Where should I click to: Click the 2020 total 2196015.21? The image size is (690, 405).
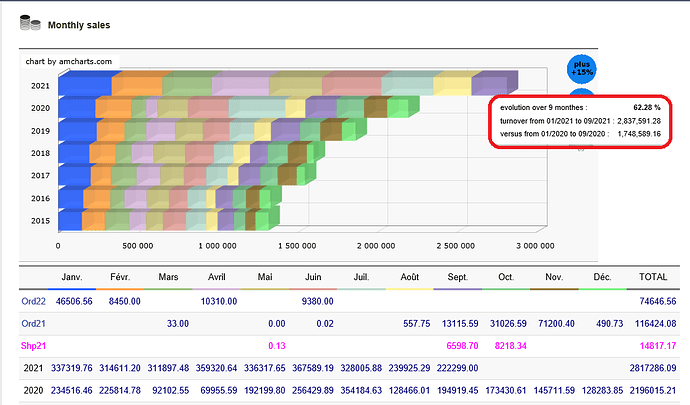click(653, 390)
